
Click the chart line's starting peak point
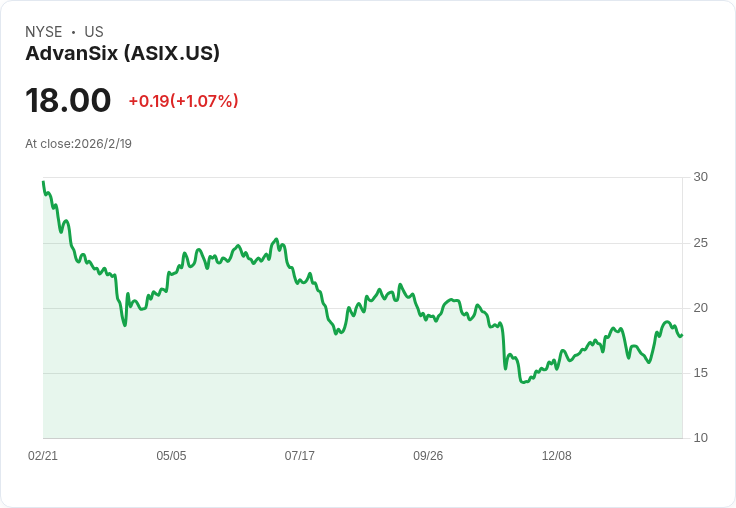(43, 182)
